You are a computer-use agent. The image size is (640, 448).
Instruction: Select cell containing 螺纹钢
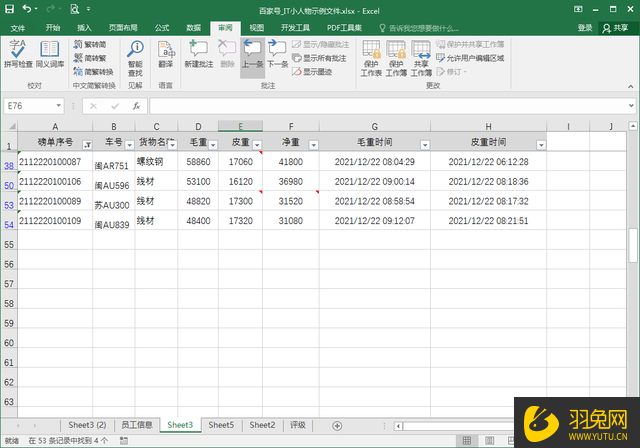tap(156, 162)
